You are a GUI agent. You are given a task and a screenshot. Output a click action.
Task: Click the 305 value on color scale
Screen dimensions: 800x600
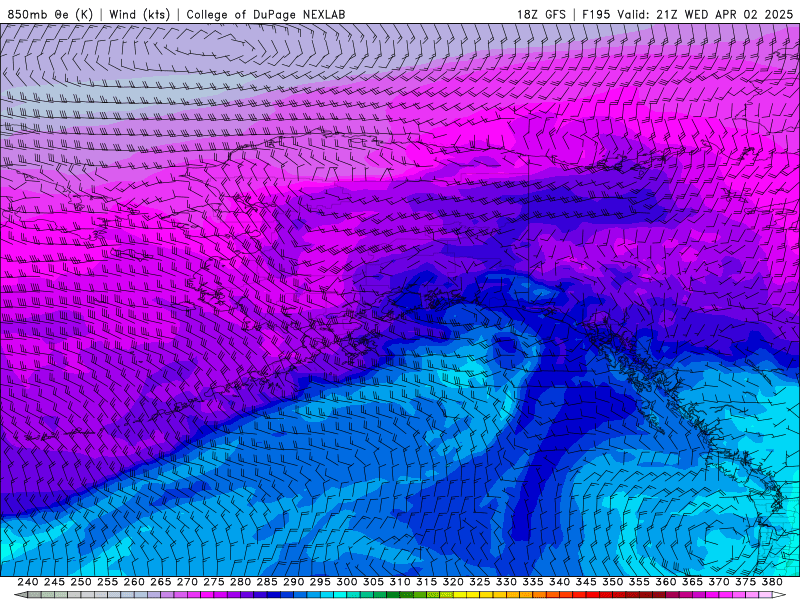point(373,582)
